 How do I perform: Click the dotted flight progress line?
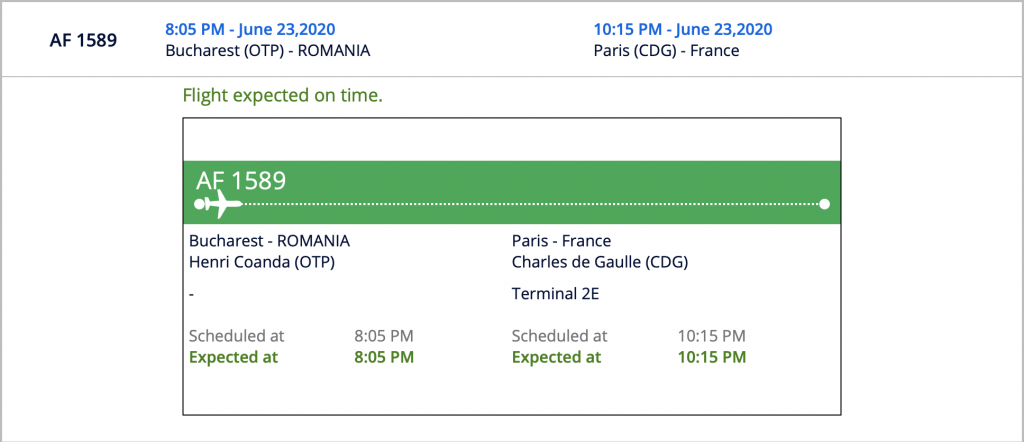click(x=530, y=204)
